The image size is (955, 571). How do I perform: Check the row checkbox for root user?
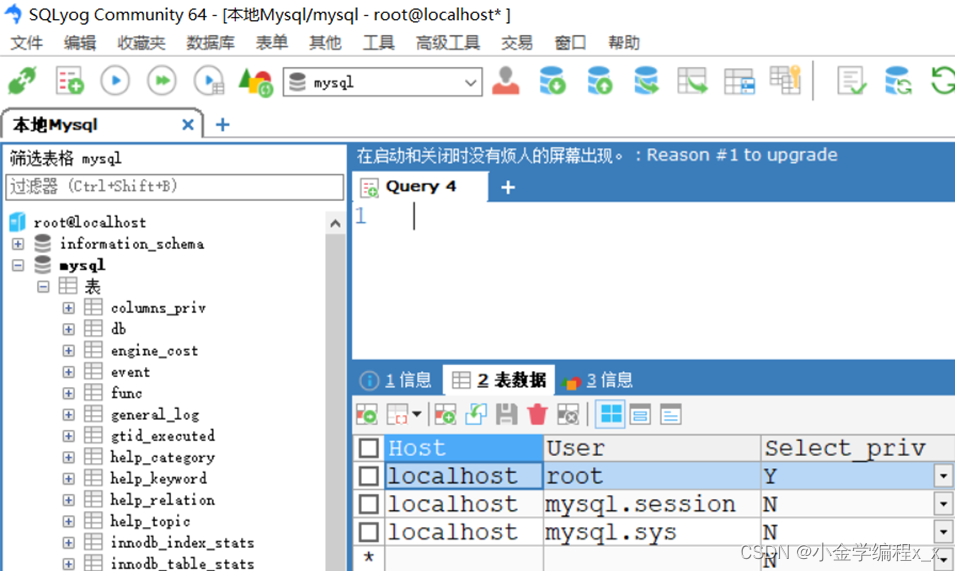pyautogui.click(x=368, y=476)
